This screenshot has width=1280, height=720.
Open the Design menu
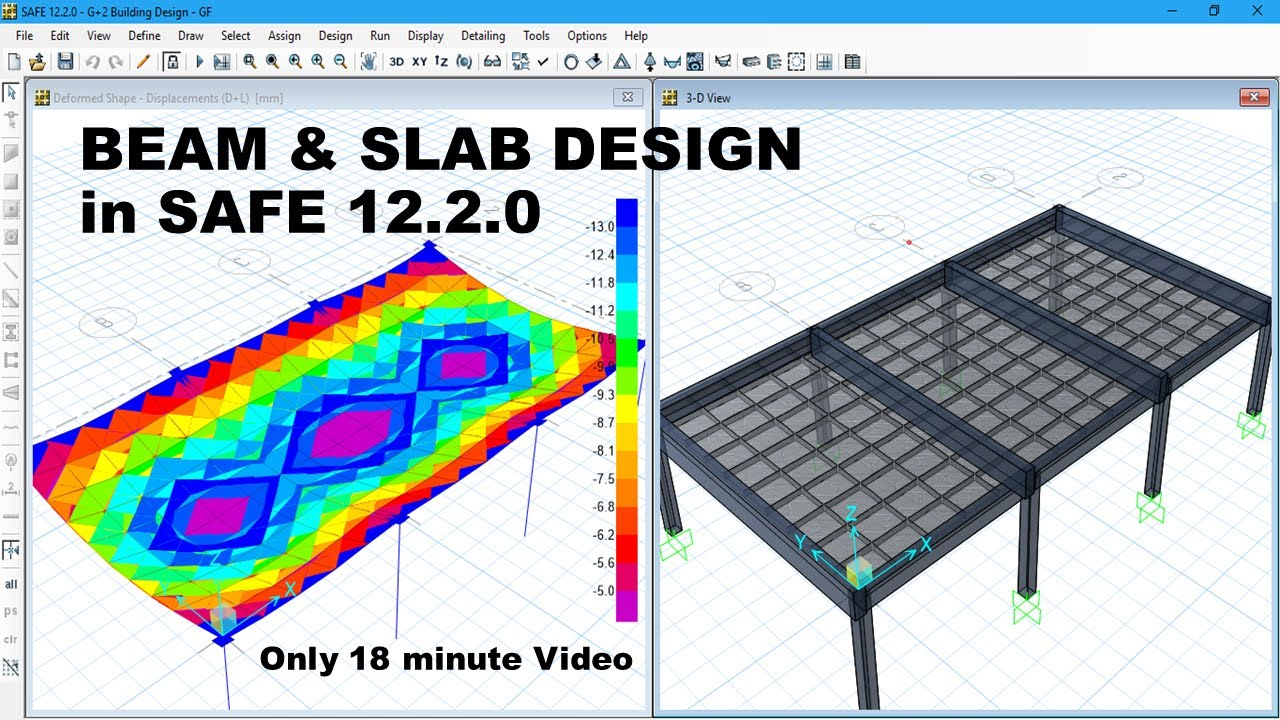335,35
